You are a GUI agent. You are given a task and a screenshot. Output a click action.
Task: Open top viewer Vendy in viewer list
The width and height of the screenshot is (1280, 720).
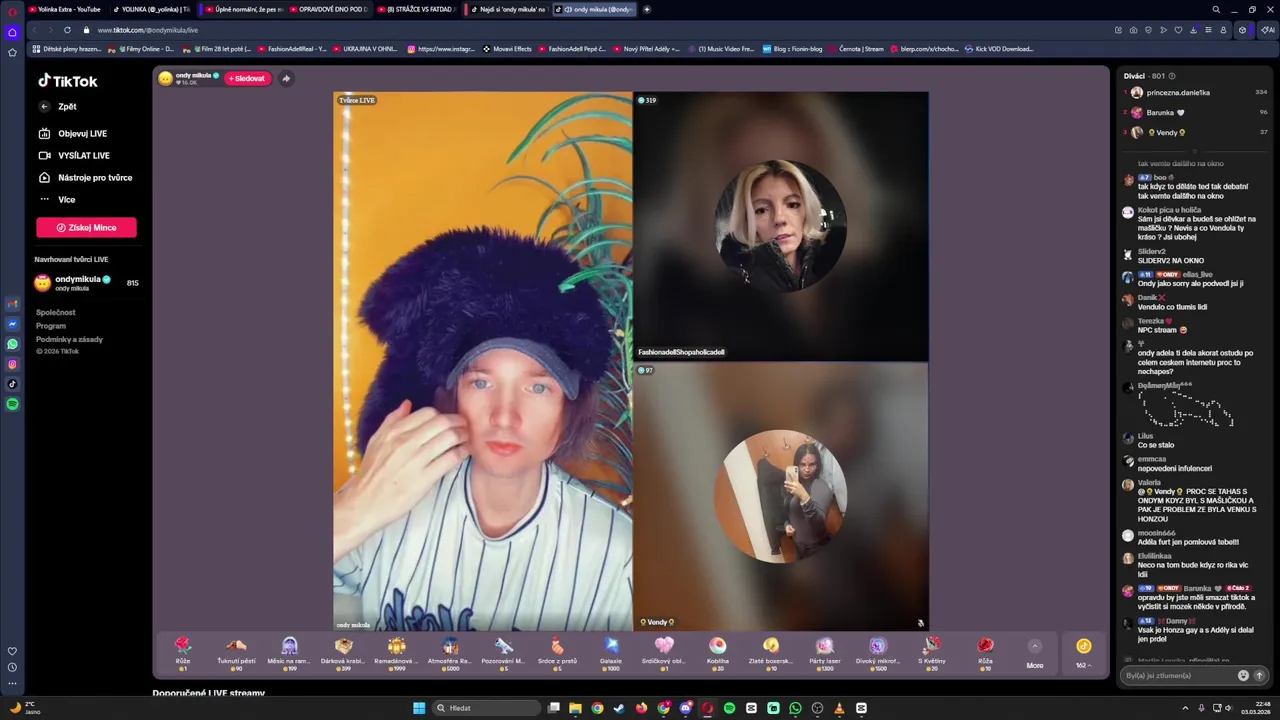[1196, 132]
